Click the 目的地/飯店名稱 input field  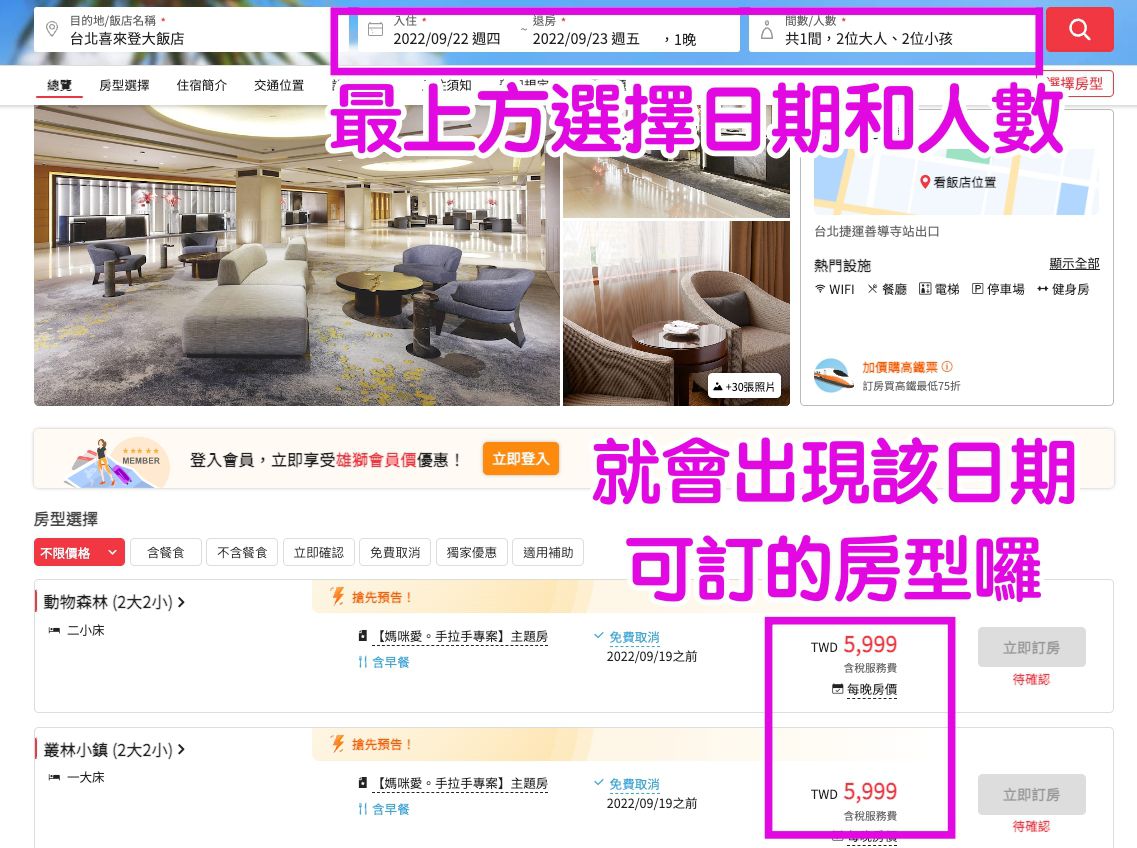(181, 30)
